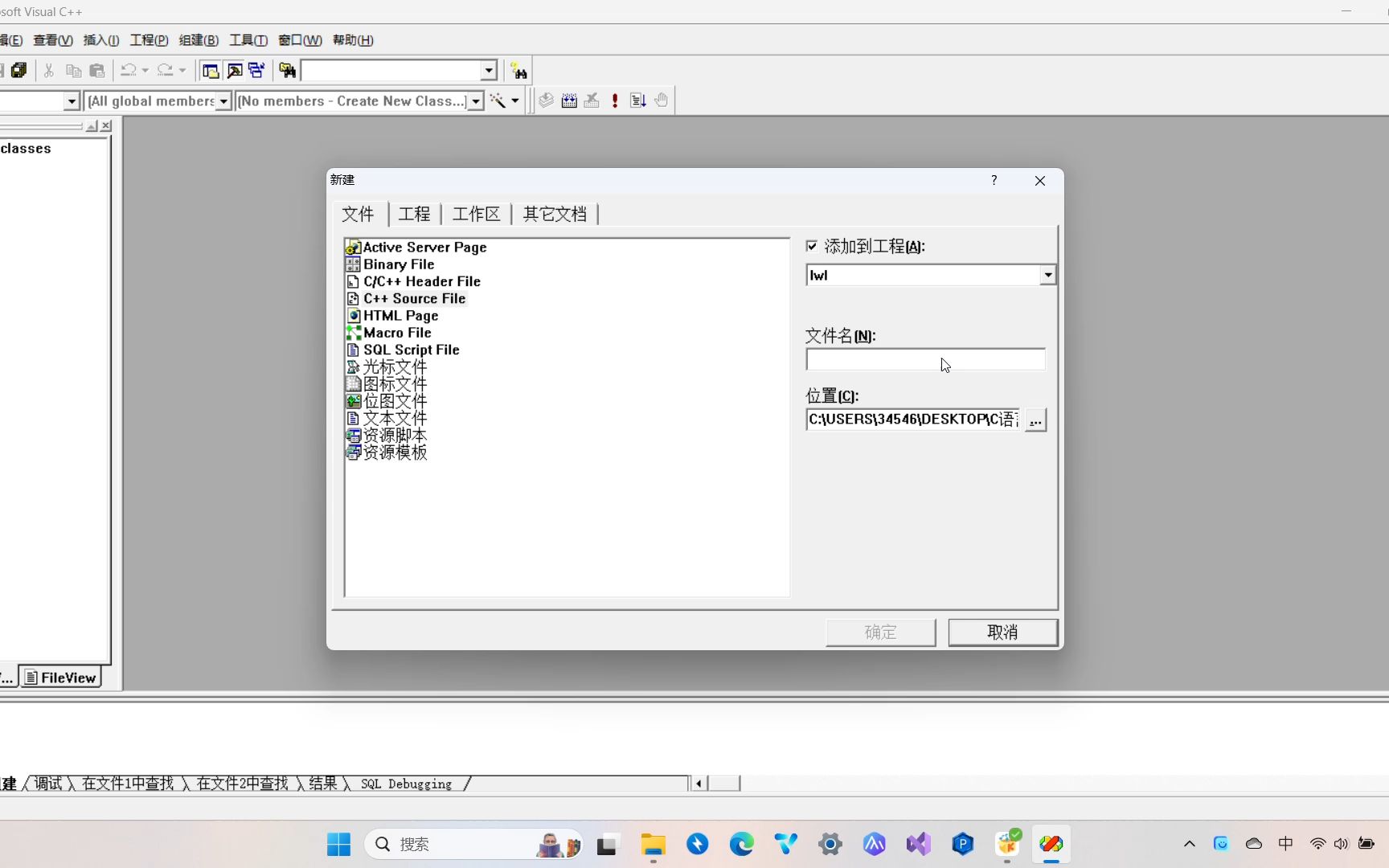Click the Redo arrow icon

coord(166,71)
